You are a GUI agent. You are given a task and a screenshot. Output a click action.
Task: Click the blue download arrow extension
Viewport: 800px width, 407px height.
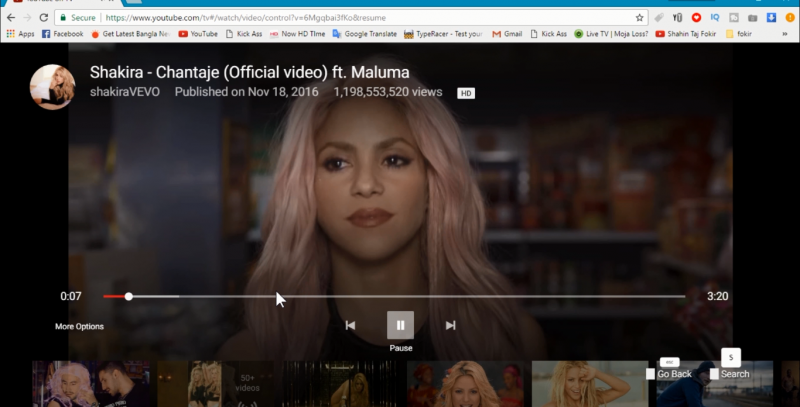coord(771,18)
